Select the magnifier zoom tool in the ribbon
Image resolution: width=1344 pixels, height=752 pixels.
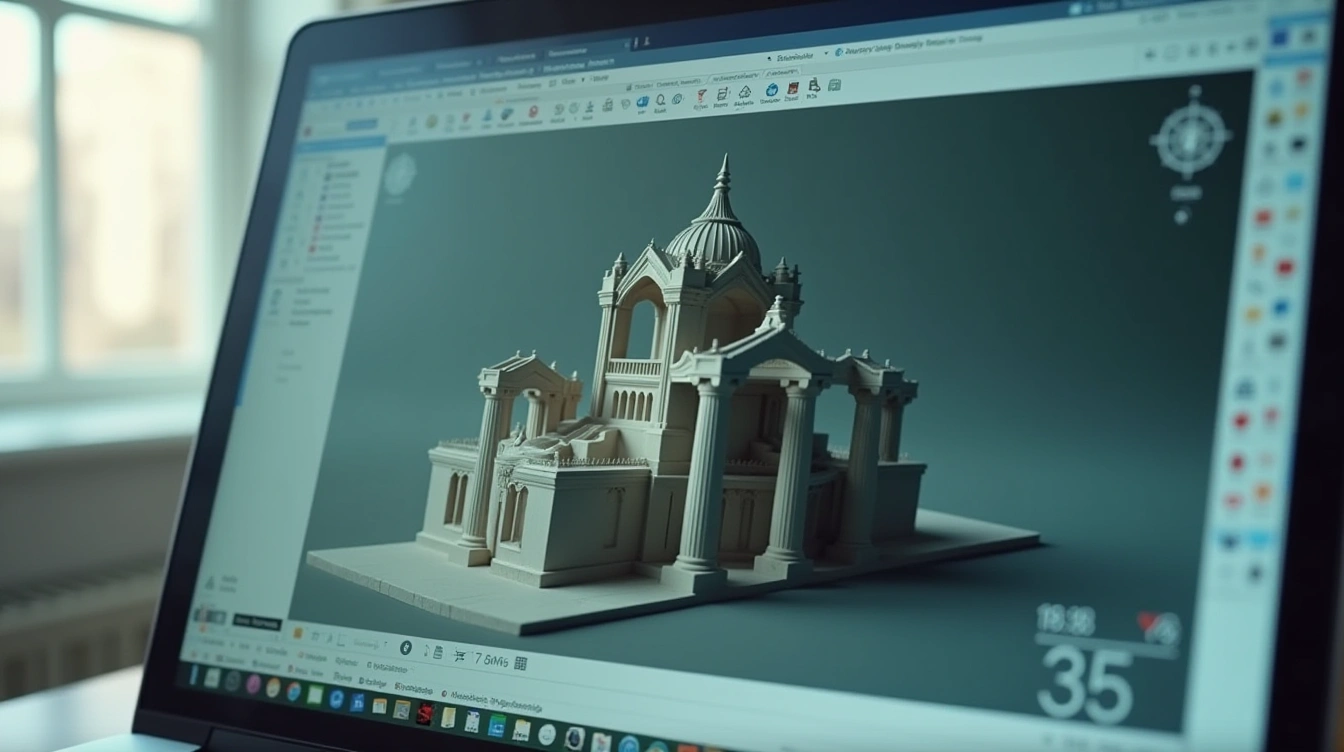[x=660, y=100]
